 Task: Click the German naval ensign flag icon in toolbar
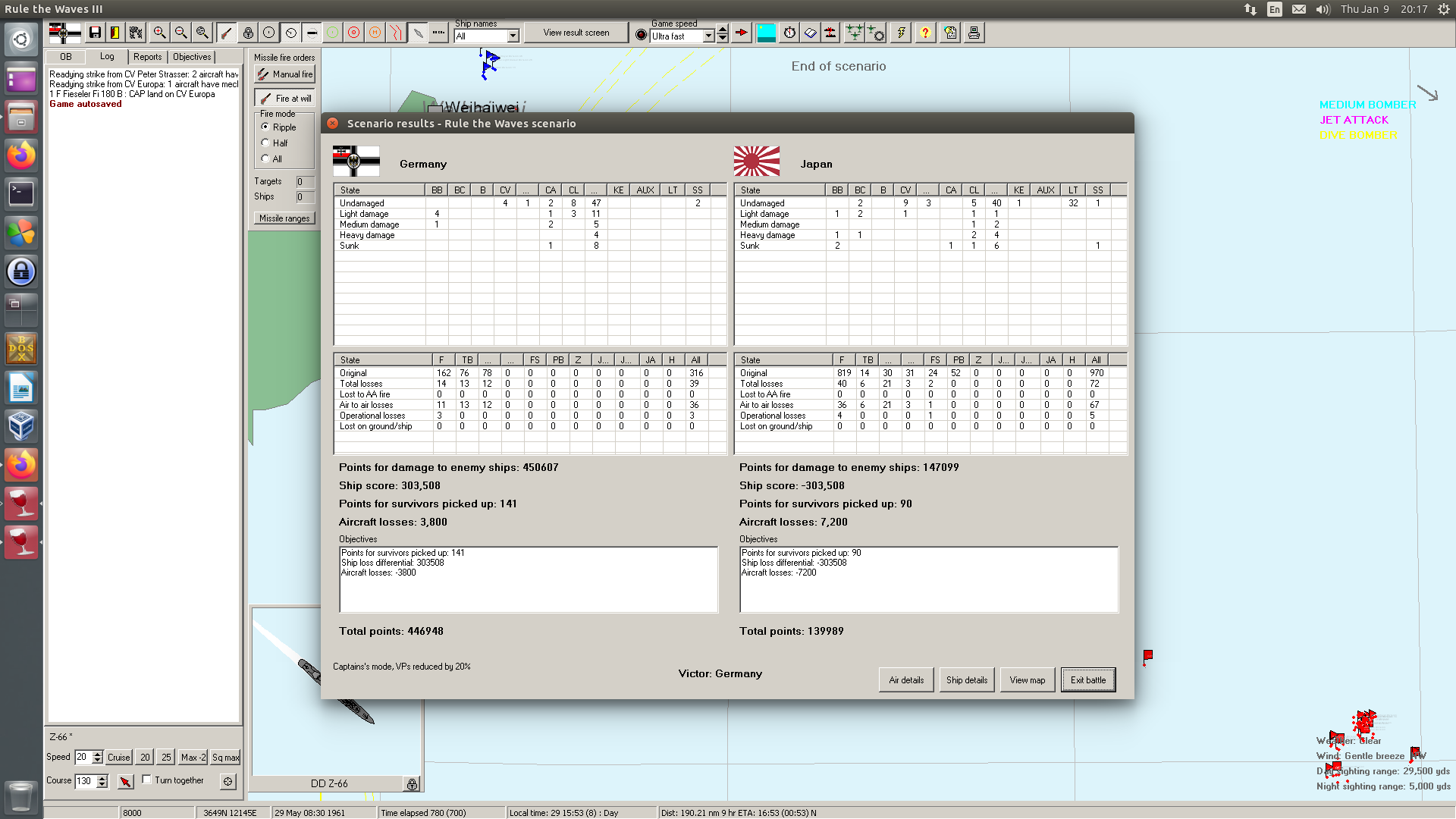[64, 33]
